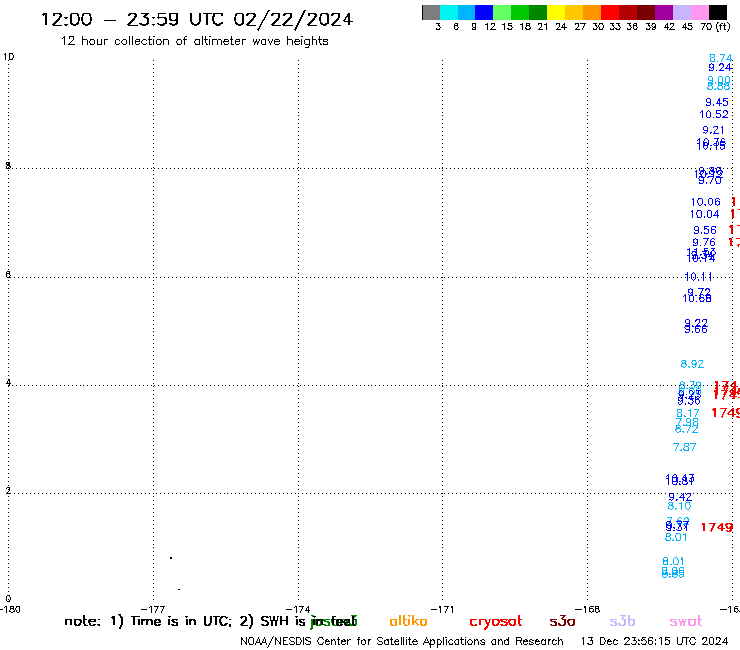Click latitude axis label '10'
740x650 pixels.
tap(8, 57)
